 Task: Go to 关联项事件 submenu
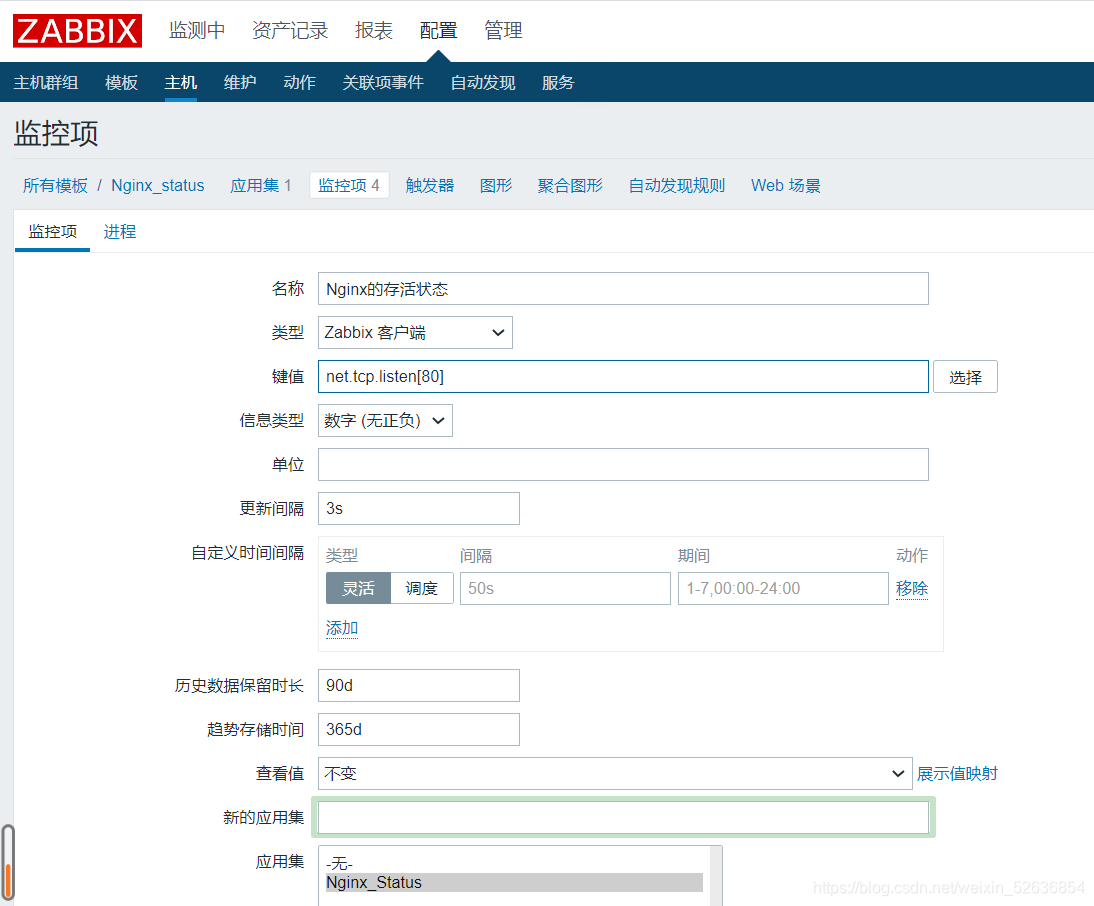(383, 82)
